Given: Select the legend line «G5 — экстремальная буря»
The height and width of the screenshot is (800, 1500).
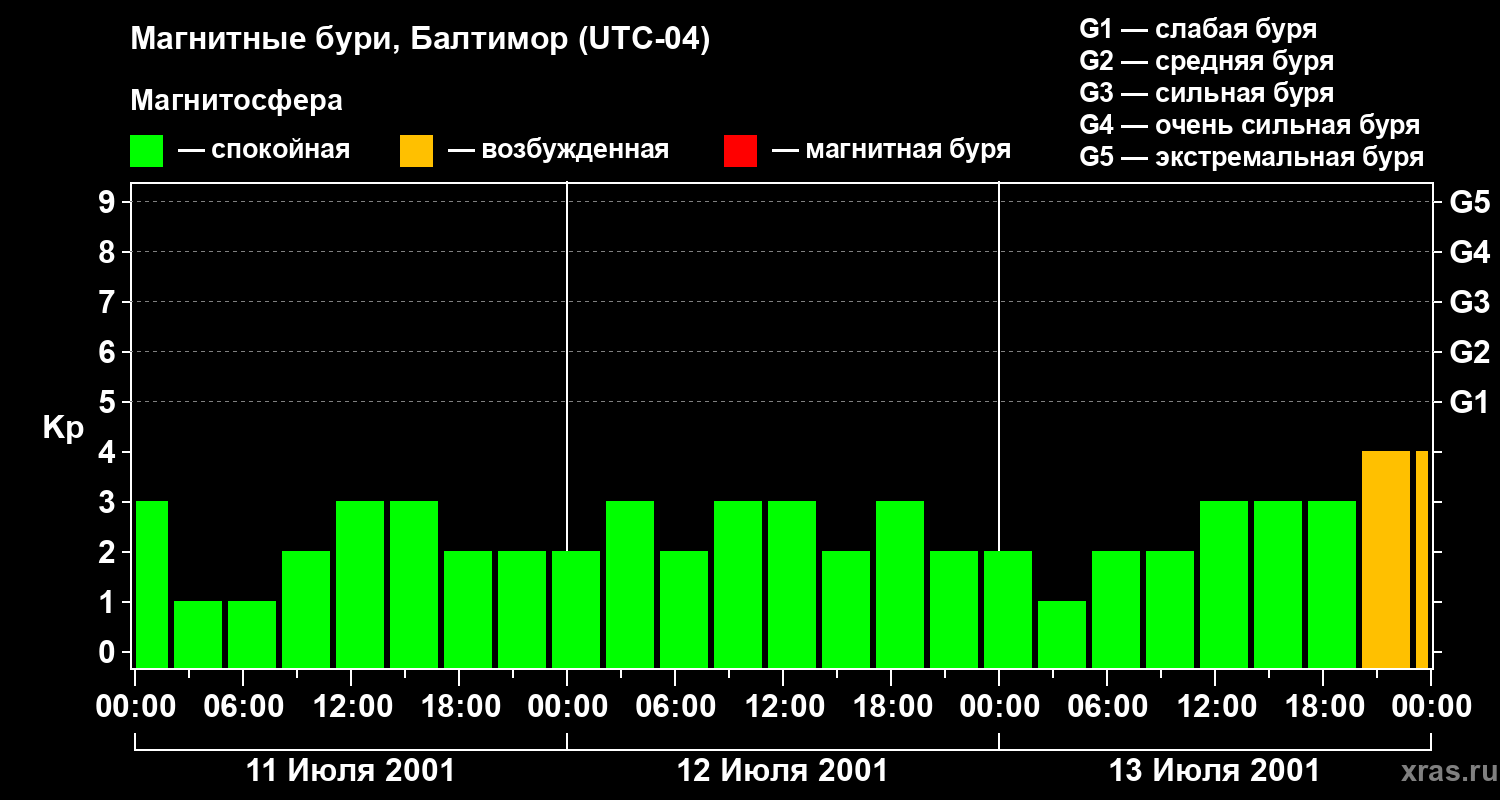Looking at the screenshot, I should 1252,157.
